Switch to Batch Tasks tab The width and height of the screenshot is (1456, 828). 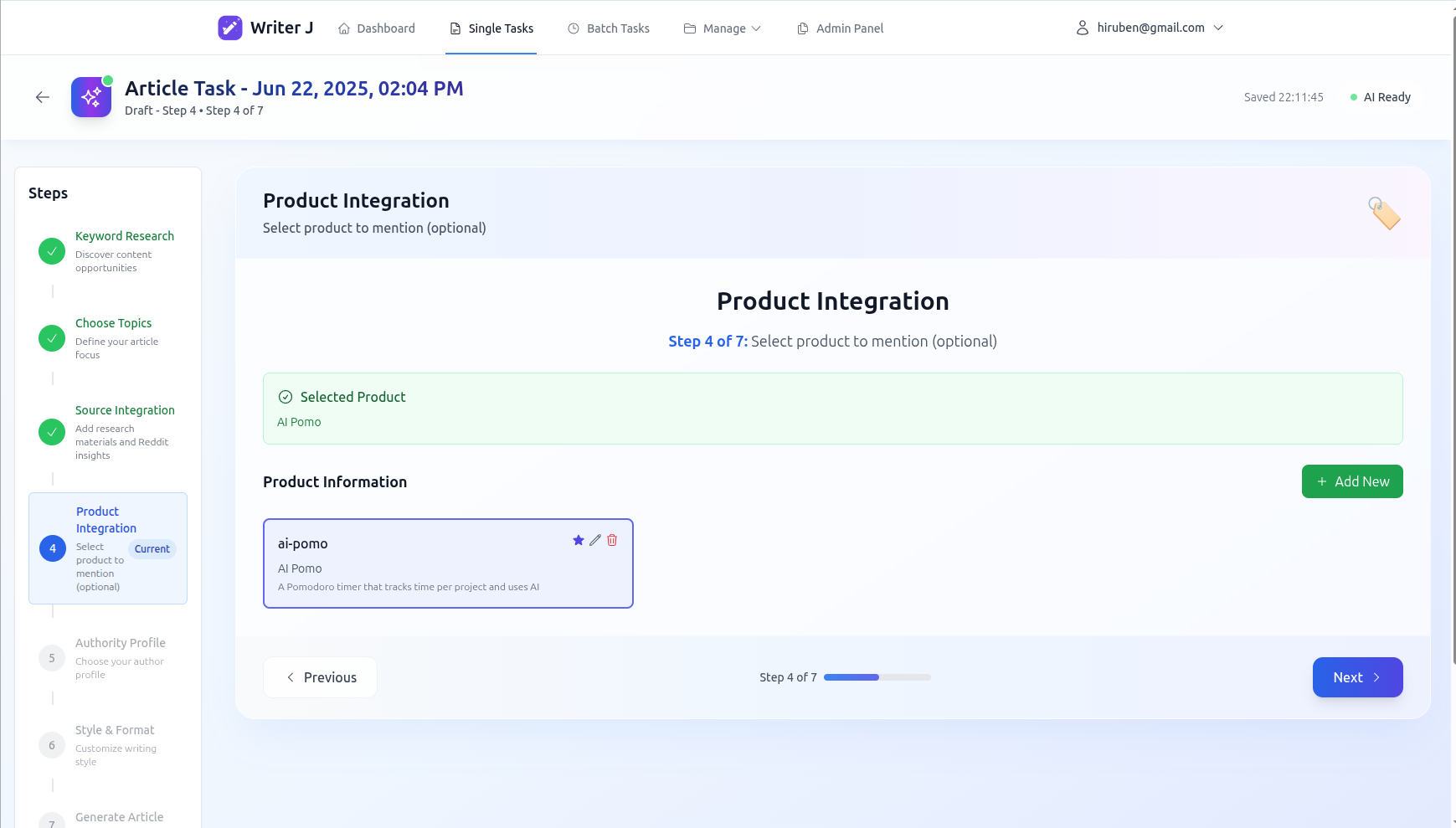[609, 28]
